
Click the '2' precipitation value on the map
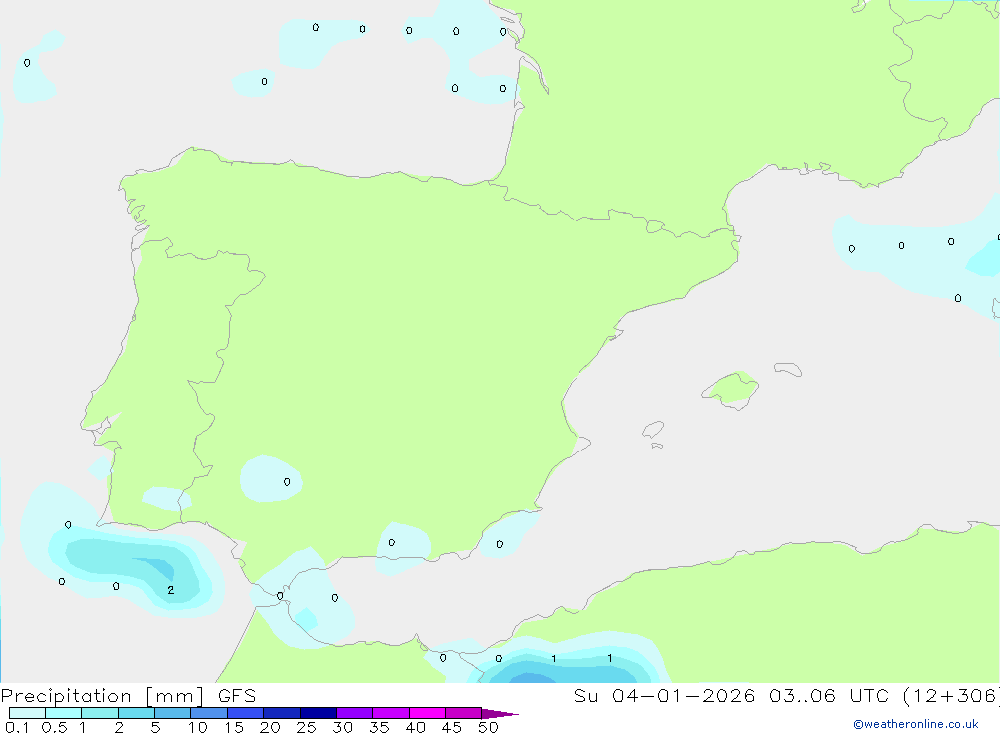pos(170,590)
